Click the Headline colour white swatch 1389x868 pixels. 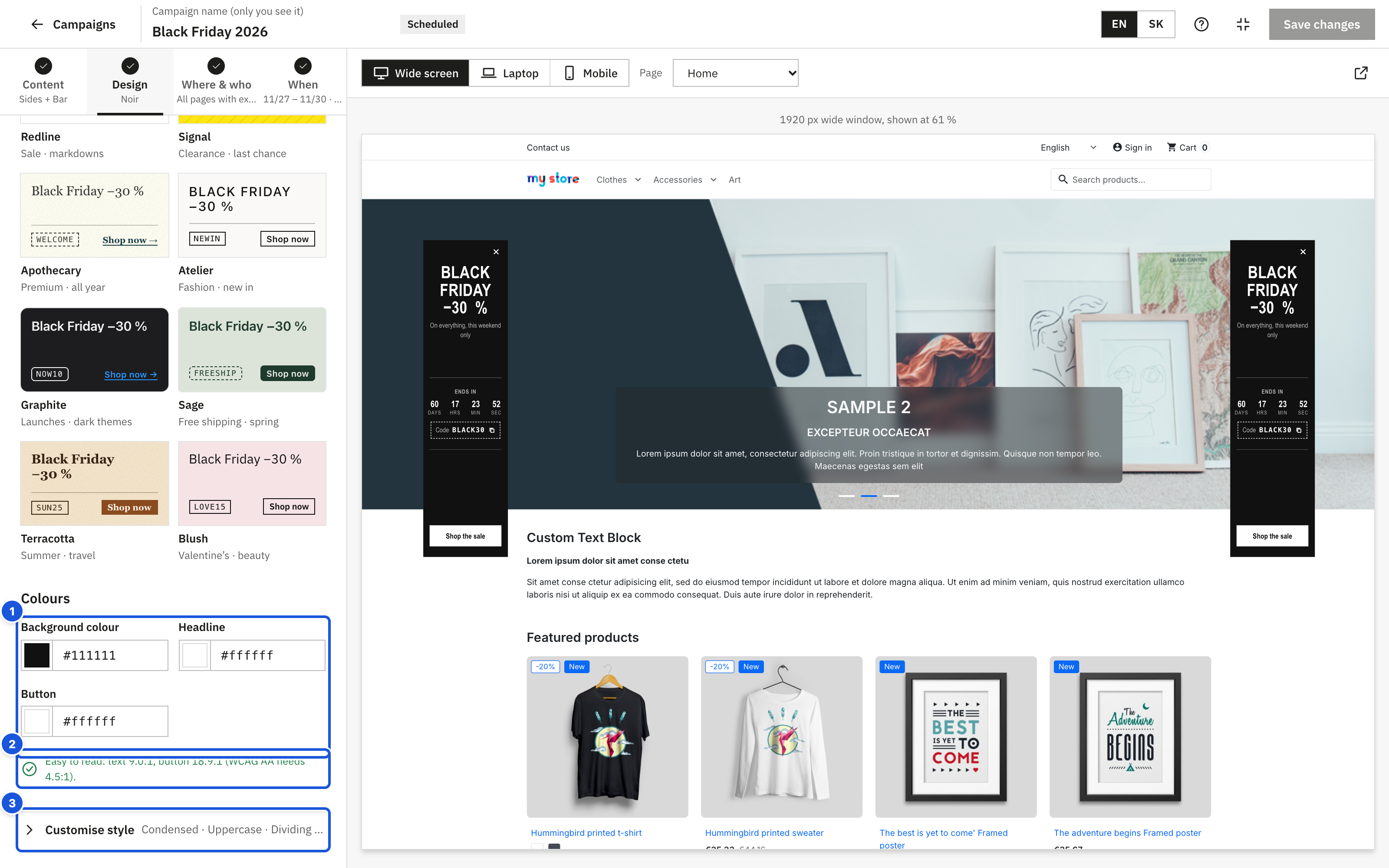[x=194, y=655]
